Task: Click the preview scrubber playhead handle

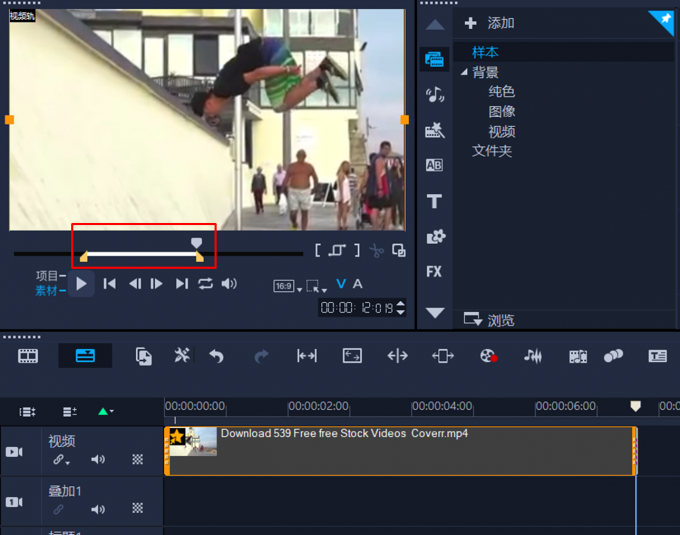Action: point(196,243)
